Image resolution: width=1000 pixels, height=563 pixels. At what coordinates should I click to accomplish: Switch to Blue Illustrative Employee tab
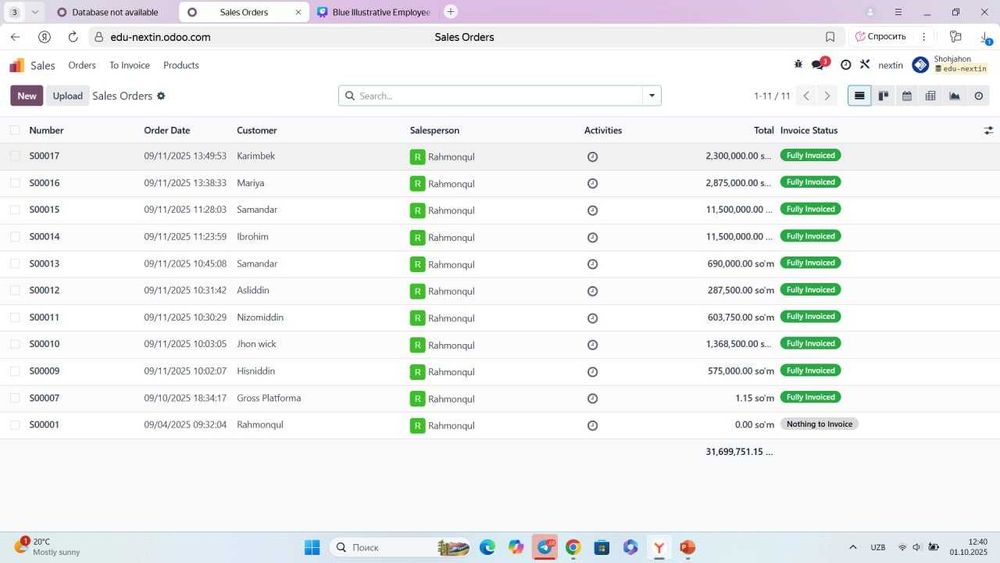point(374,12)
